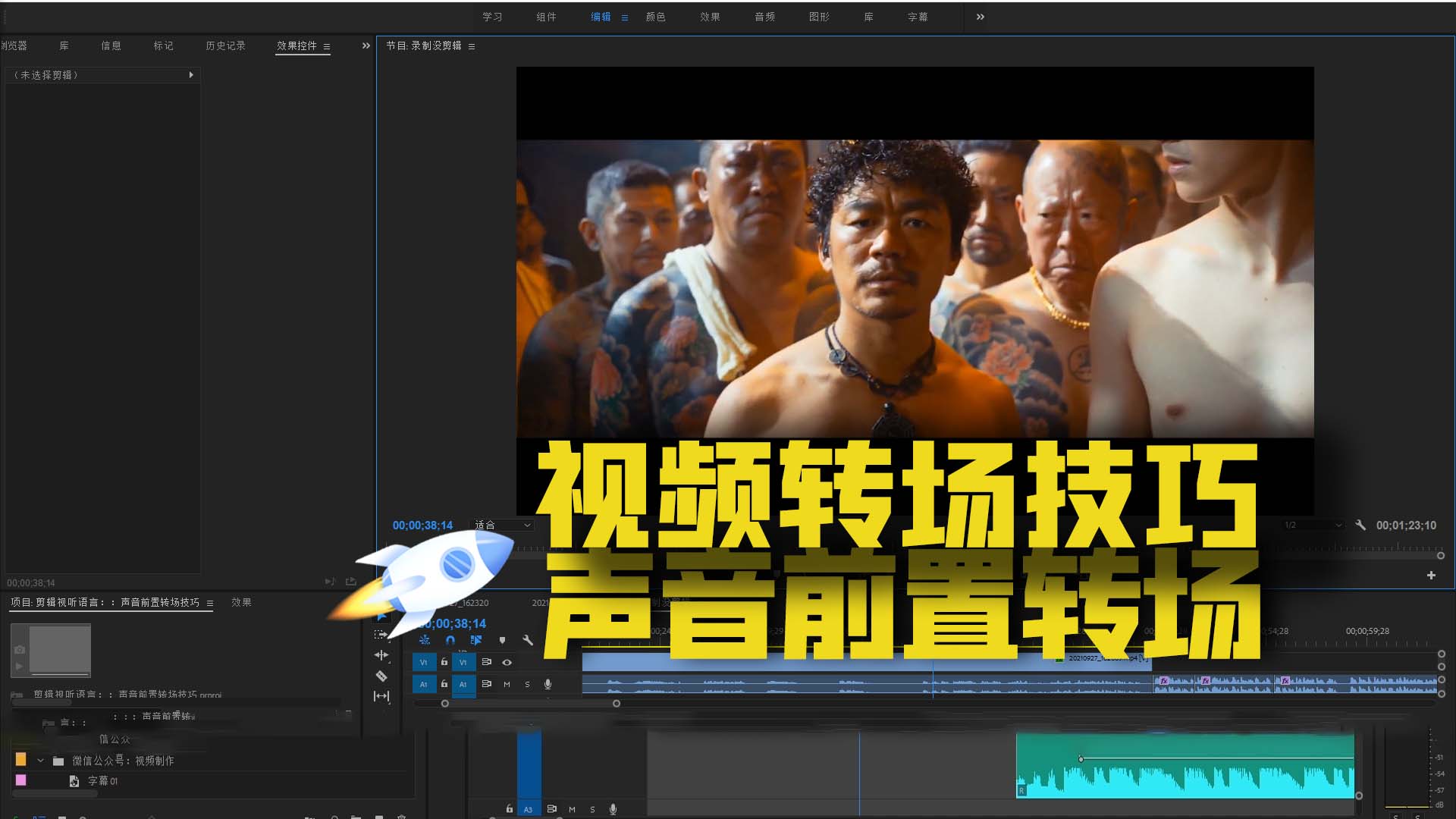The height and width of the screenshot is (819, 1456).
Task: Toggle linked selection in timeline
Action: click(x=476, y=640)
